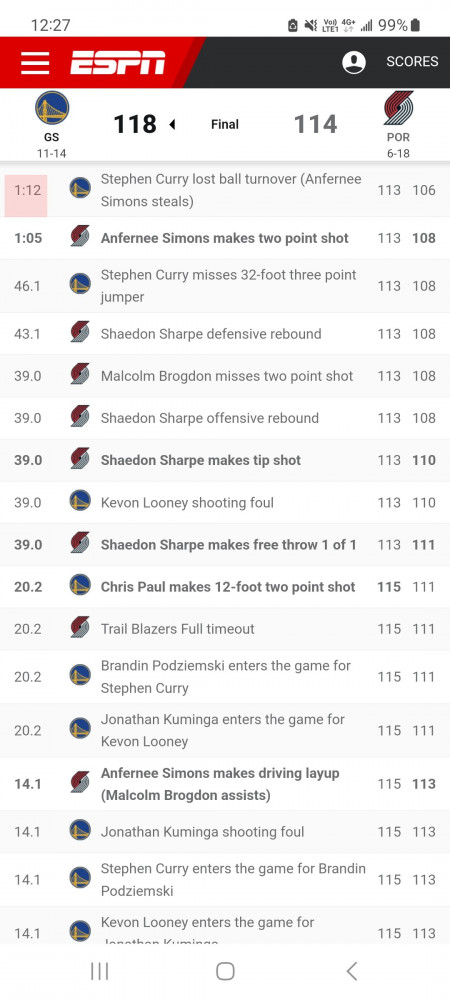Select the highlighted 1:12 timestamp
Image resolution: width=450 pixels, height=1000 pixels.
pyautogui.click(x=27, y=190)
